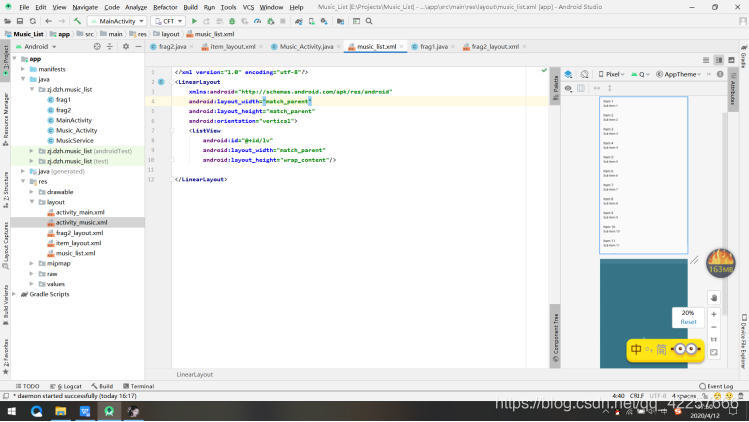The width and height of the screenshot is (749, 422).
Task: Open the Refactor menu
Action: coord(165,7)
